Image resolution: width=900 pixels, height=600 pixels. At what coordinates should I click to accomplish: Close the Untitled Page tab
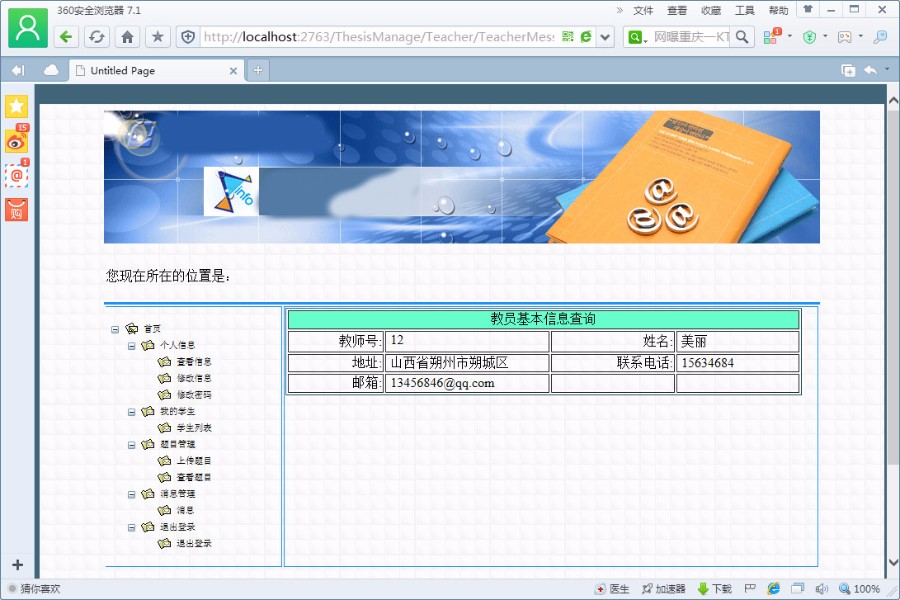(233, 71)
